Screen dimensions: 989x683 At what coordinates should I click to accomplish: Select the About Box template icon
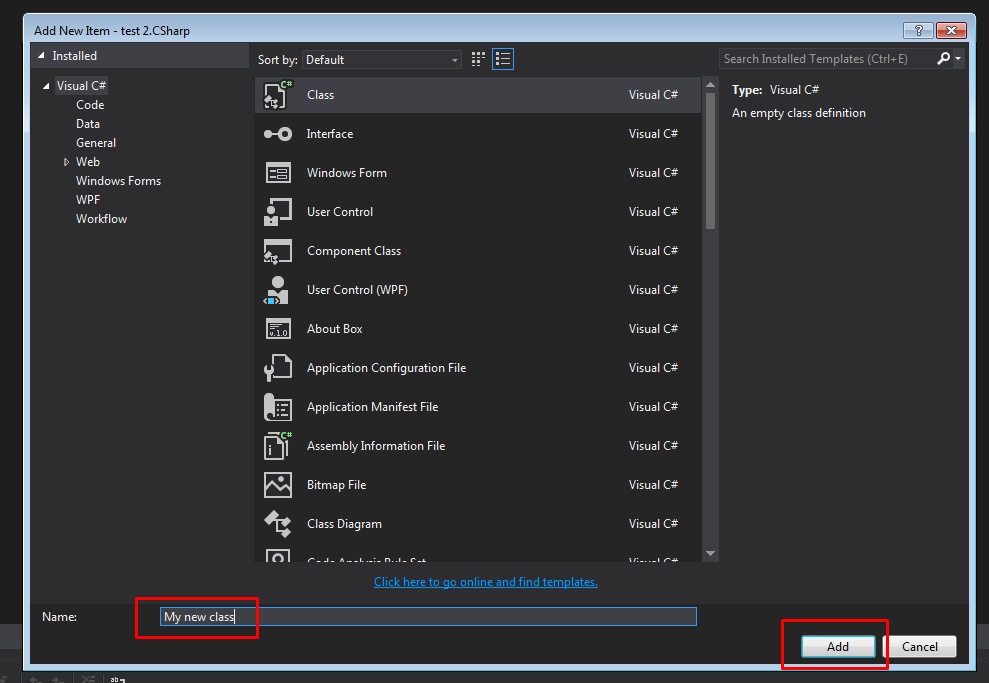[x=278, y=329]
